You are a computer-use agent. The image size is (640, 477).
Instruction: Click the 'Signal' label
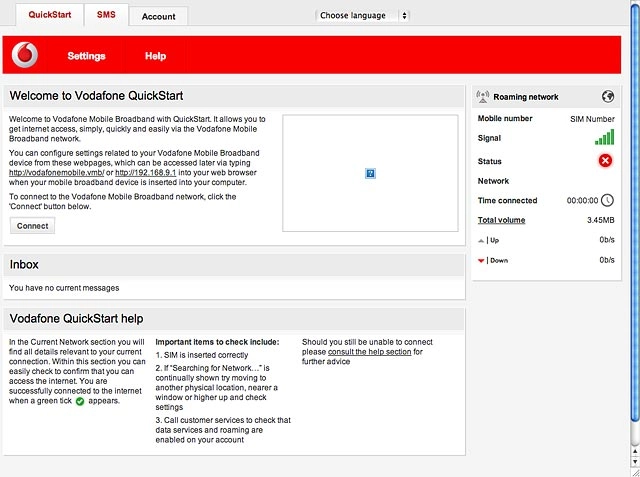coord(489,138)
